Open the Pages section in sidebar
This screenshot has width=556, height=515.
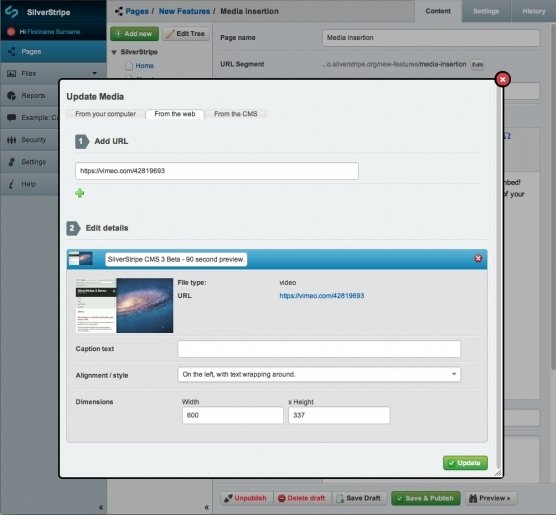[53, 51]
